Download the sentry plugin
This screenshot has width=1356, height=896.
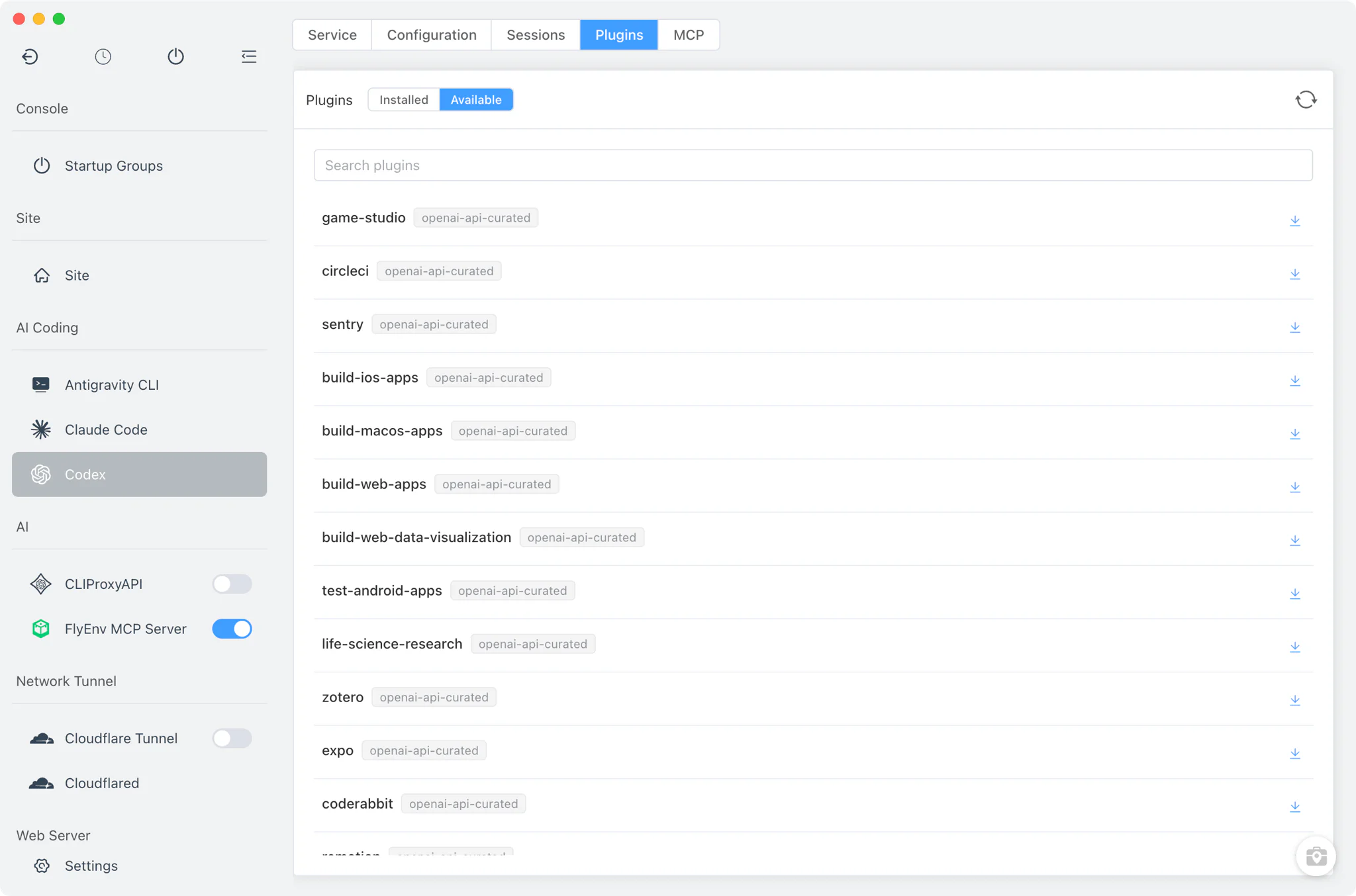pos(1295,327)
